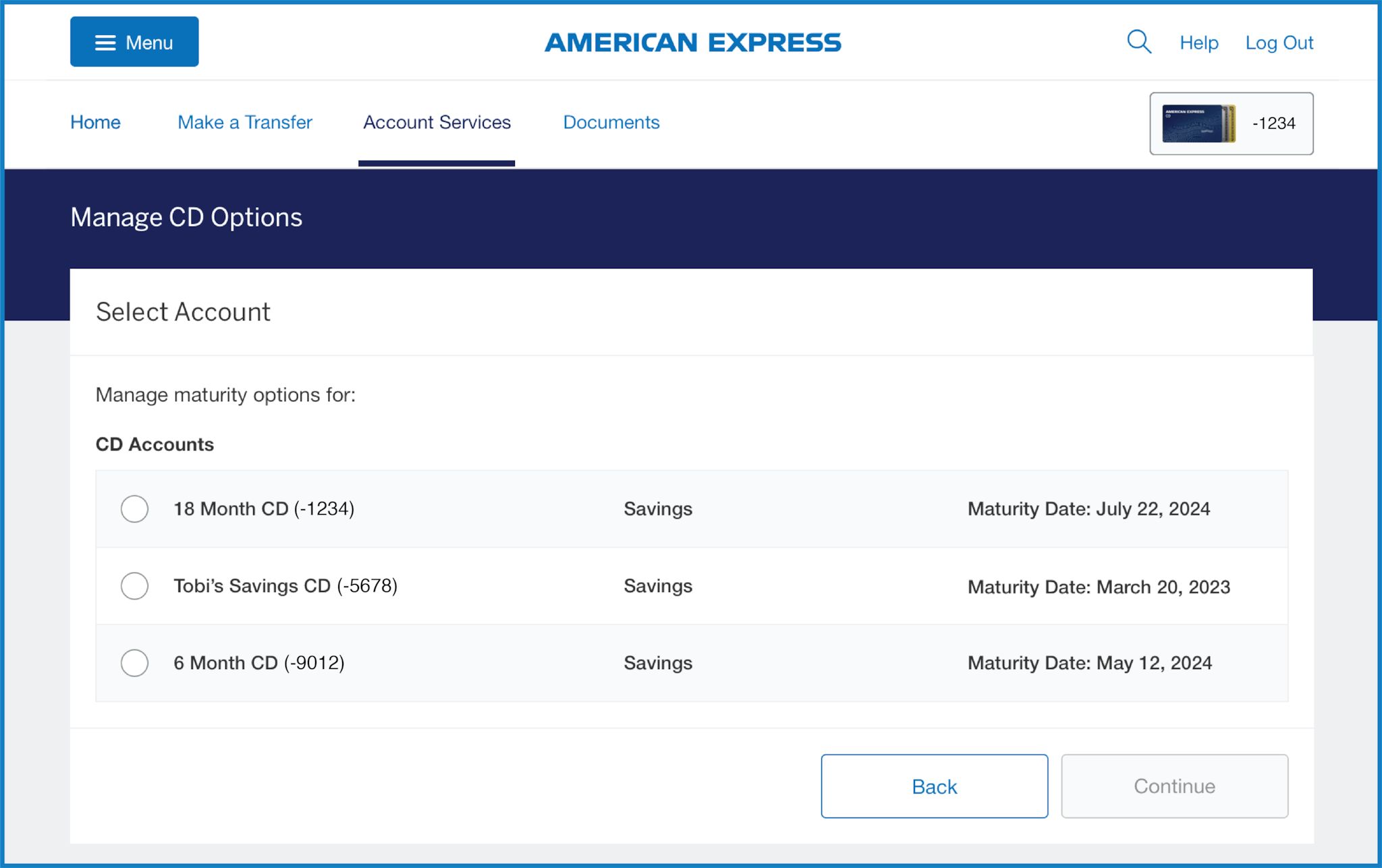The image size is (1382, 868).
Task: Open the Make a Transfer tab
Action: pyautogui.click(x=244, y=122)
